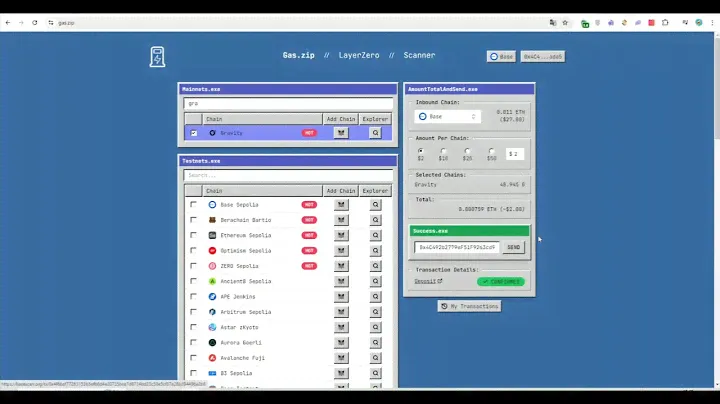Open explorer for Berachain Bartio
Viewport: 720px width, 404px height.
[x=375, y=220]
